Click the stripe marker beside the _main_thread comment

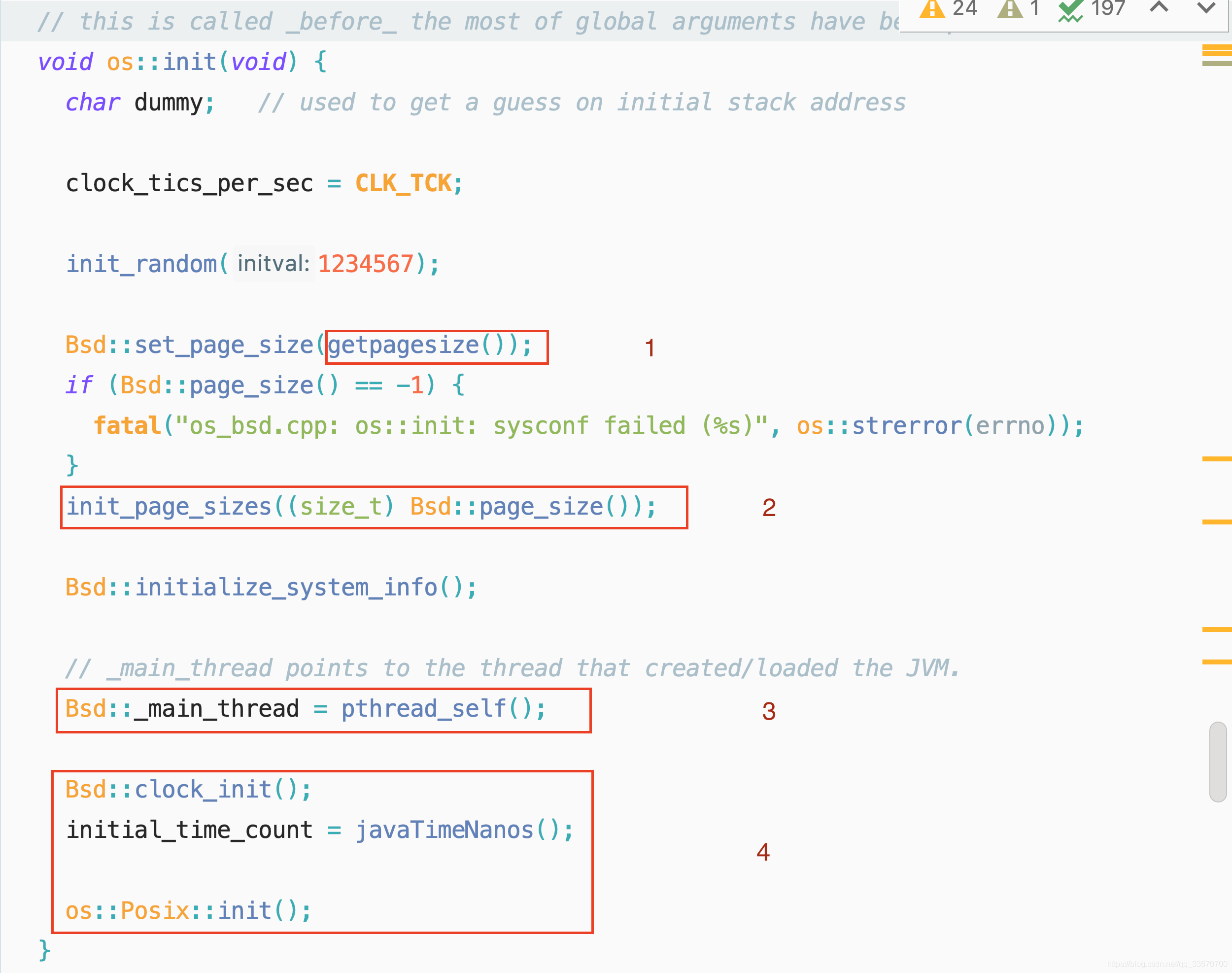[1217, 662]
